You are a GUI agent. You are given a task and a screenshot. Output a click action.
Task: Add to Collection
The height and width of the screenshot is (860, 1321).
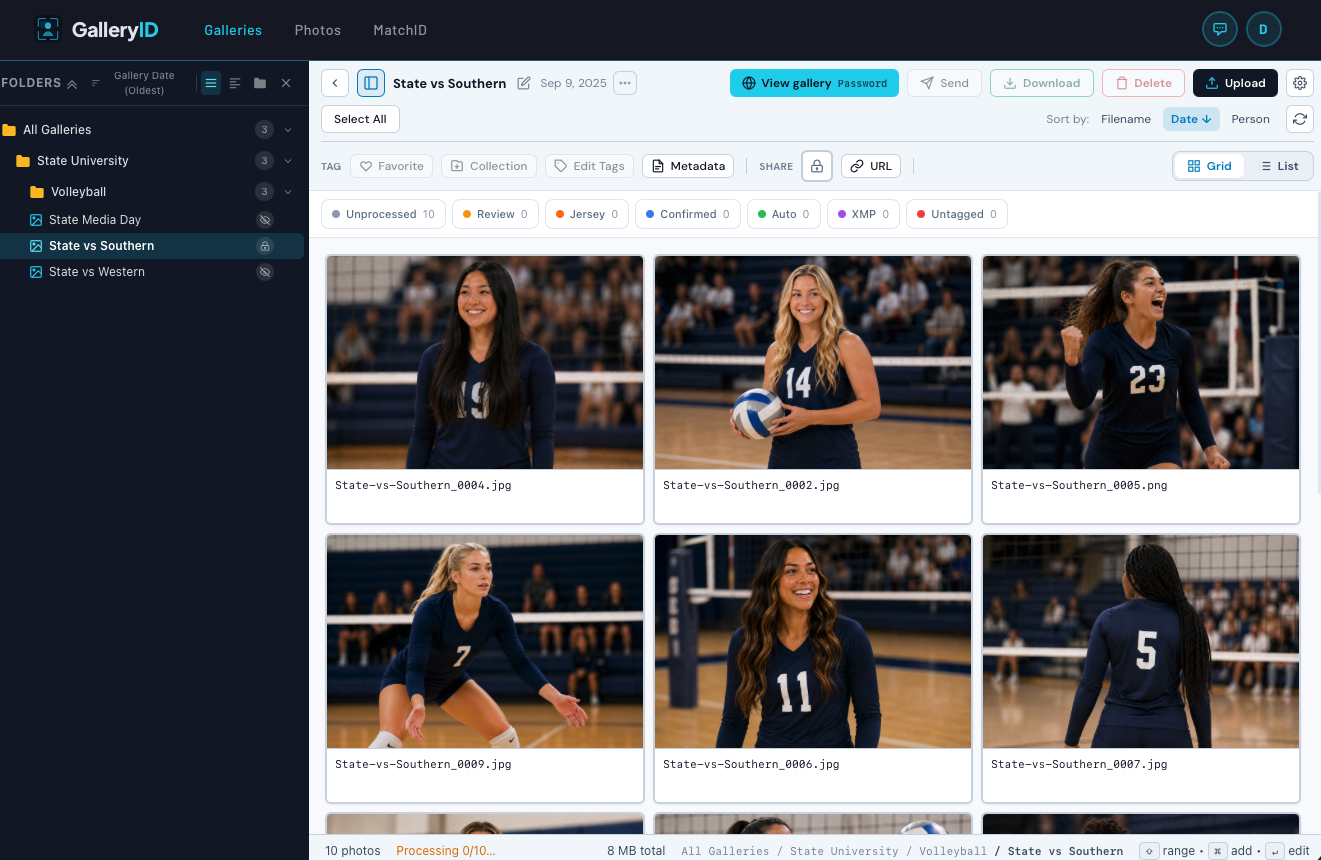tap(489, 166)
